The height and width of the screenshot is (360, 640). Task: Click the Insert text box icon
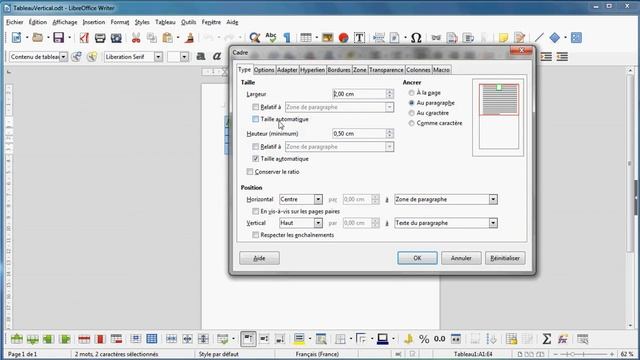pyautogui.click(x=359, y=38)
